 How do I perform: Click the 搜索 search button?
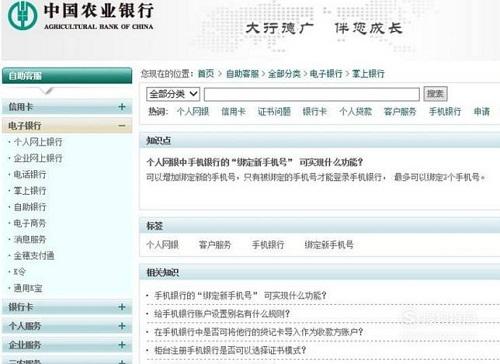coord(435,94)
